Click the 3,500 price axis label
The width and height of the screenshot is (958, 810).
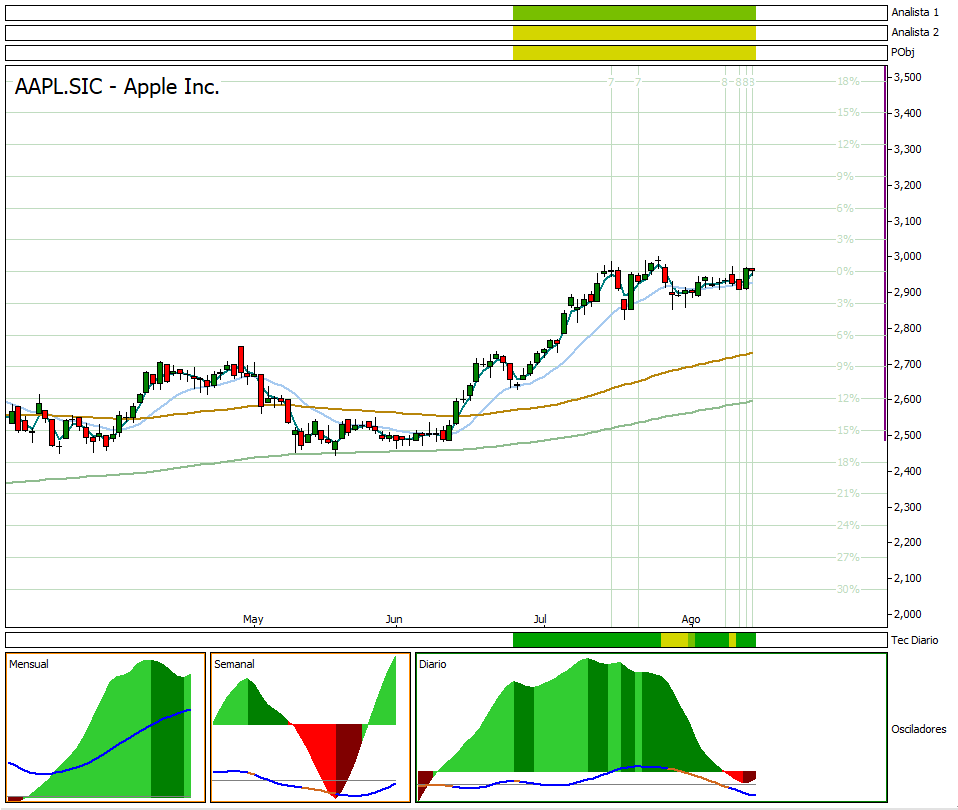[x=908, y=77]
